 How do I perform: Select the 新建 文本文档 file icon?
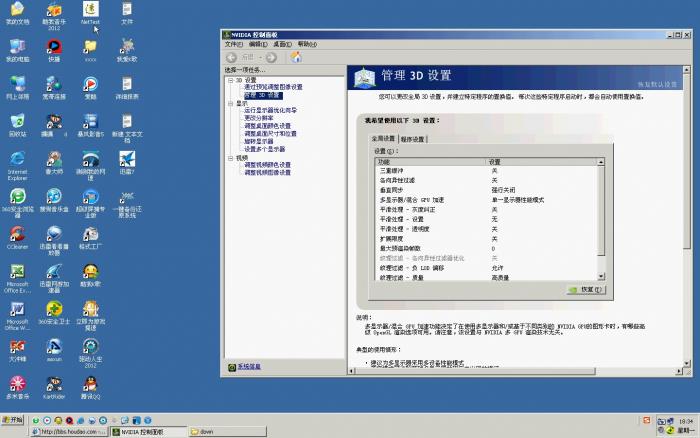click(x=127, y=129)
